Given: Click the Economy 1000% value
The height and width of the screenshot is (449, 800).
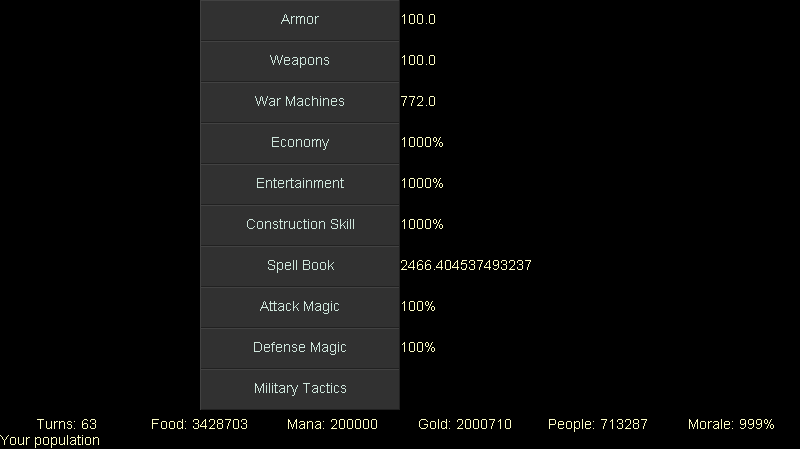Looking at the screenshot, I should (x=422, y=143).
